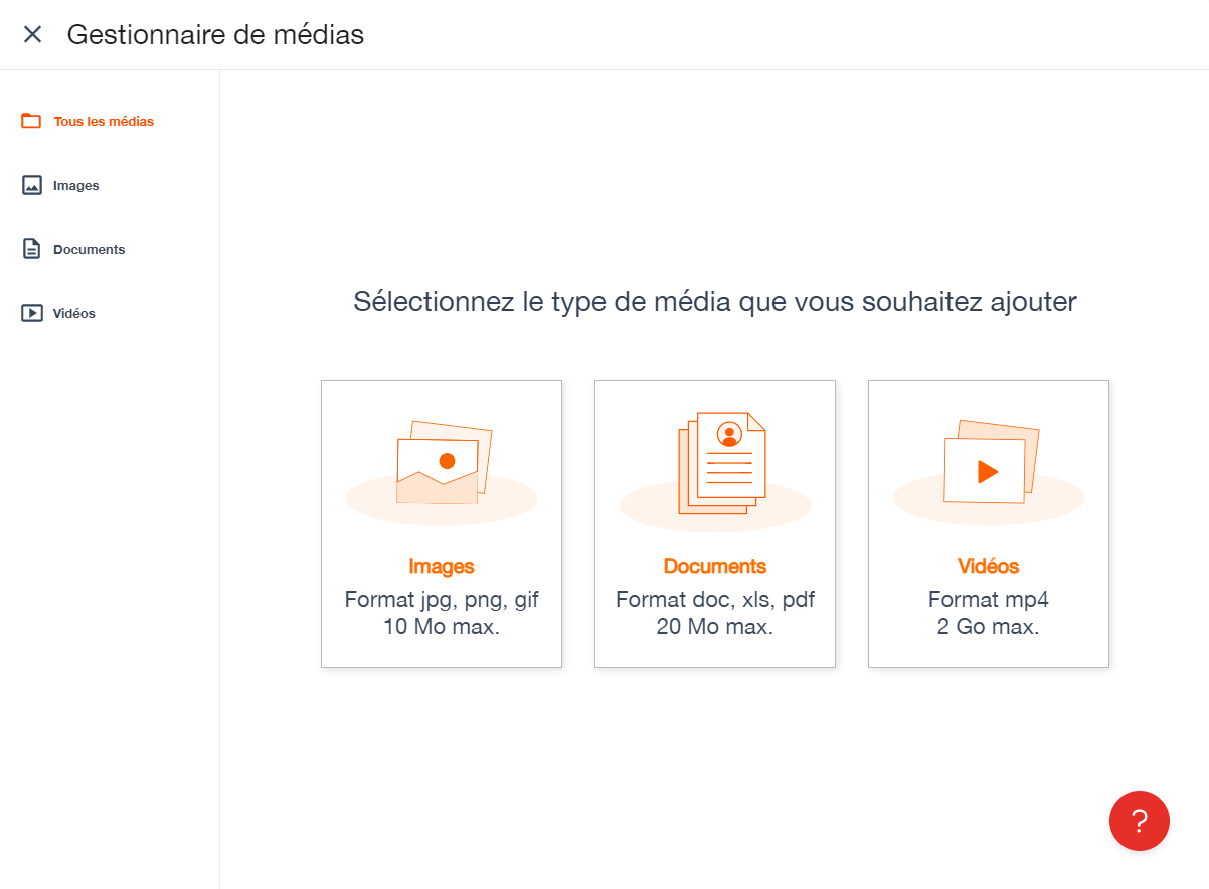The height and width of the screenshot is (889, 1209).
Task: Click the orange Documents label on its card
Action: (x=714, y=566)
